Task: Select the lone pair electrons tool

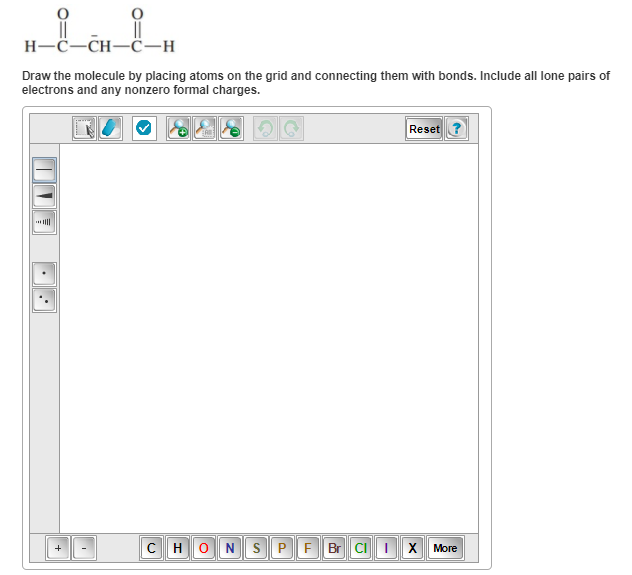Action: click(x=44, y=300)
